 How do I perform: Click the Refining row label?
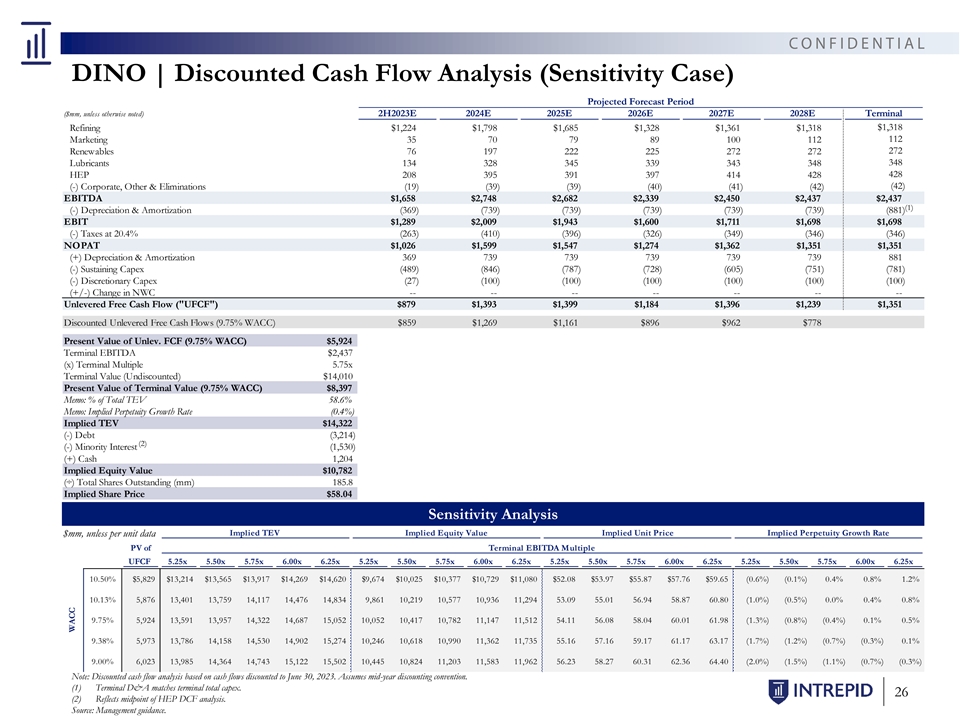tap(84, 128)
